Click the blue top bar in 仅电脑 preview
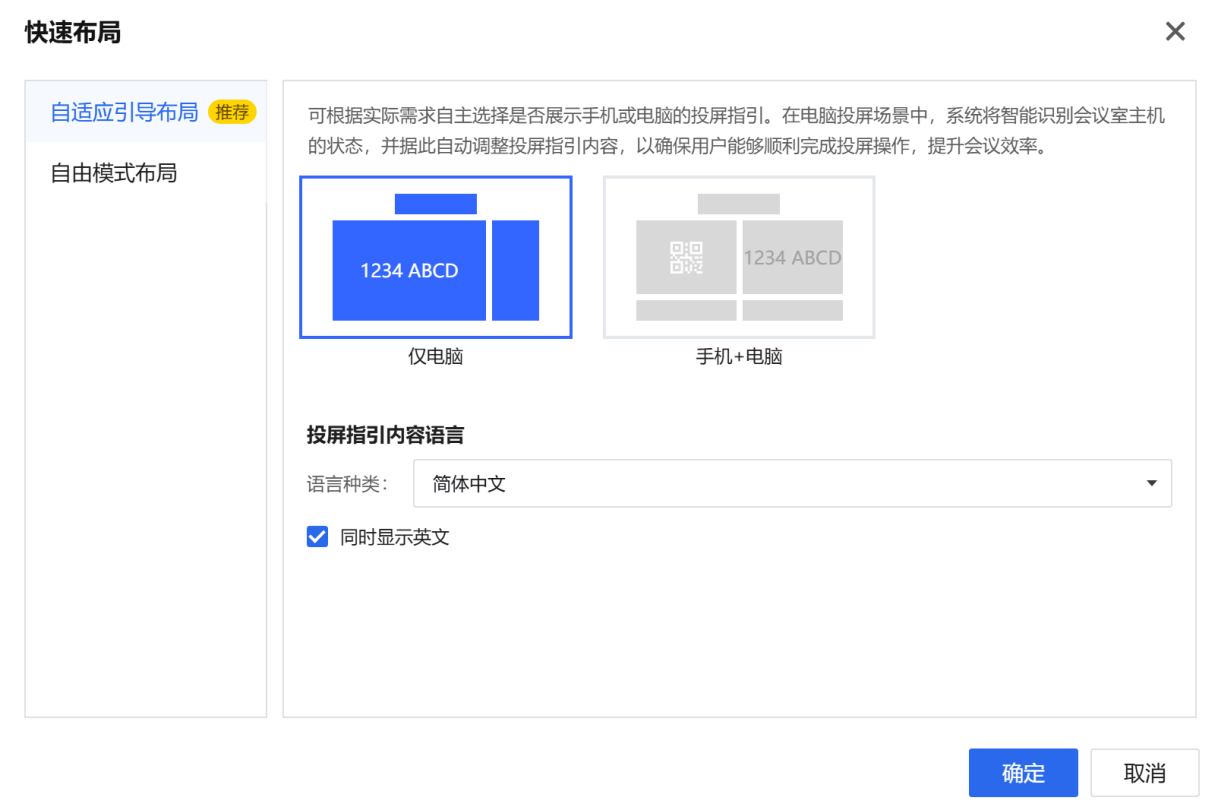This screenshot has height=807, width=1218. pos(435,204)
